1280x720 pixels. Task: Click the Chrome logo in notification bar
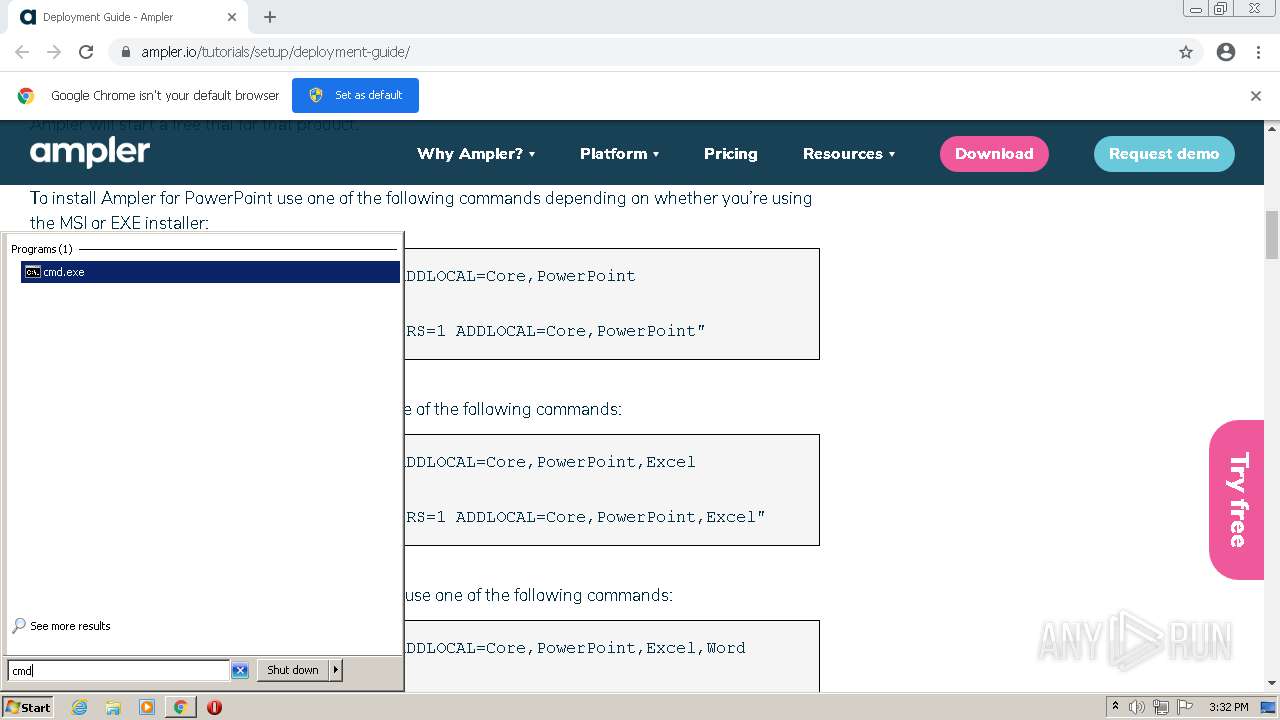coord(26,96)
